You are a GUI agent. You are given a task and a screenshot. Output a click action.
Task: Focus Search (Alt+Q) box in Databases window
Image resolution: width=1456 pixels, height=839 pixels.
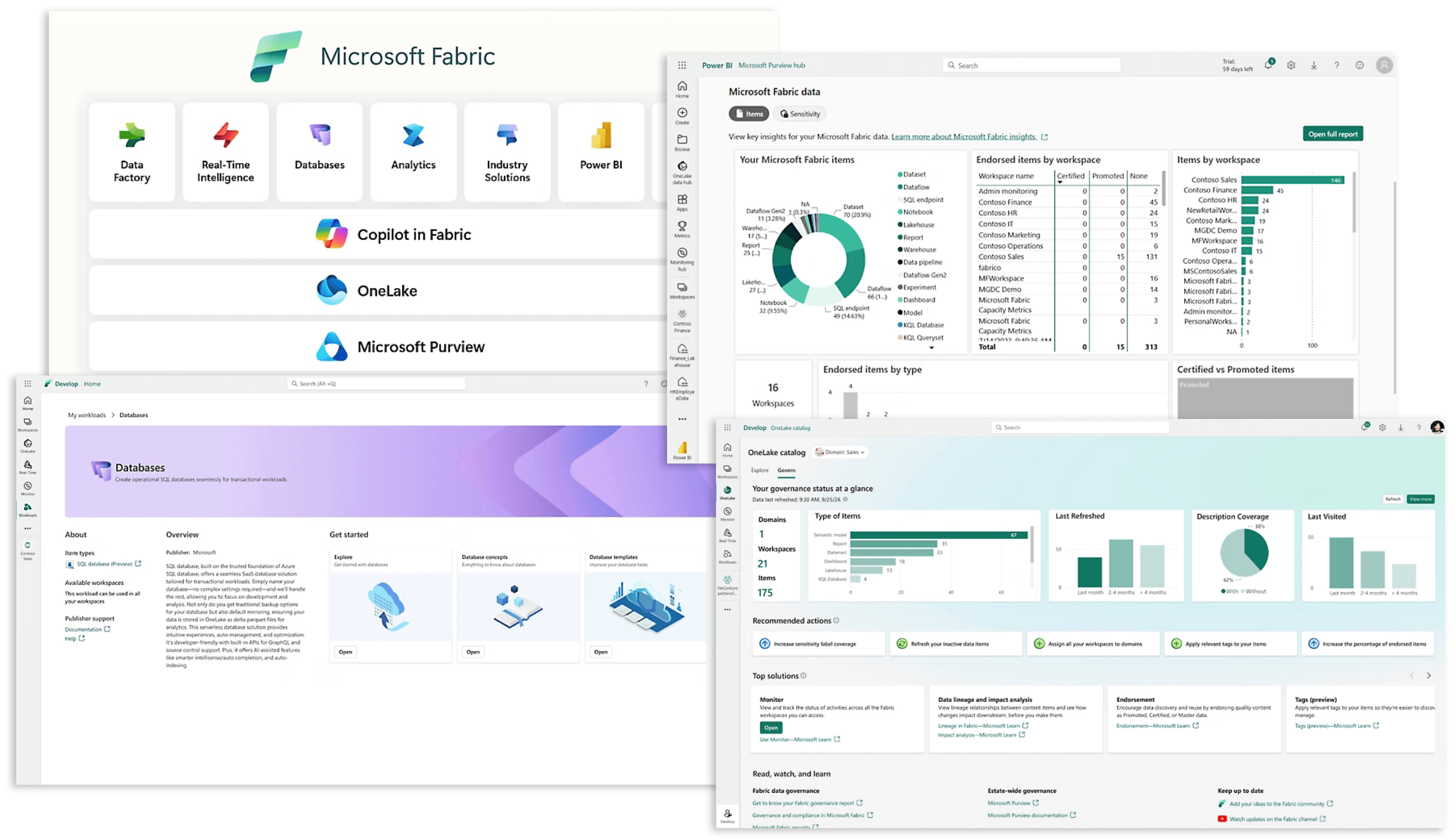pyautogui.click(x=376, y=383)
